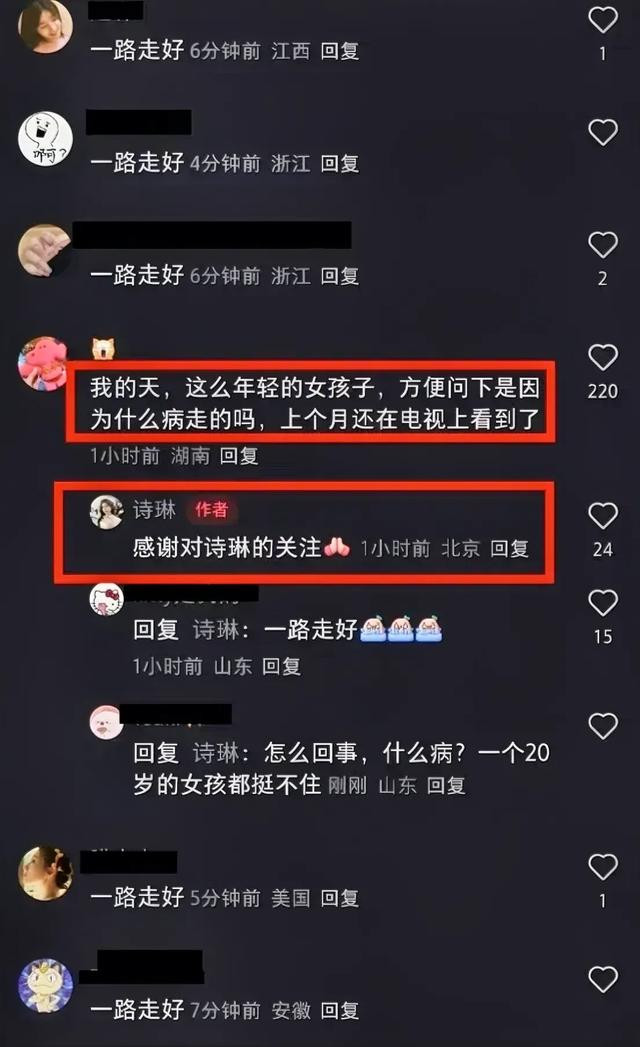Tap 诗琳 mention in the 一路走好 reply
The image size is (640, 1047).
coord(216,630)
